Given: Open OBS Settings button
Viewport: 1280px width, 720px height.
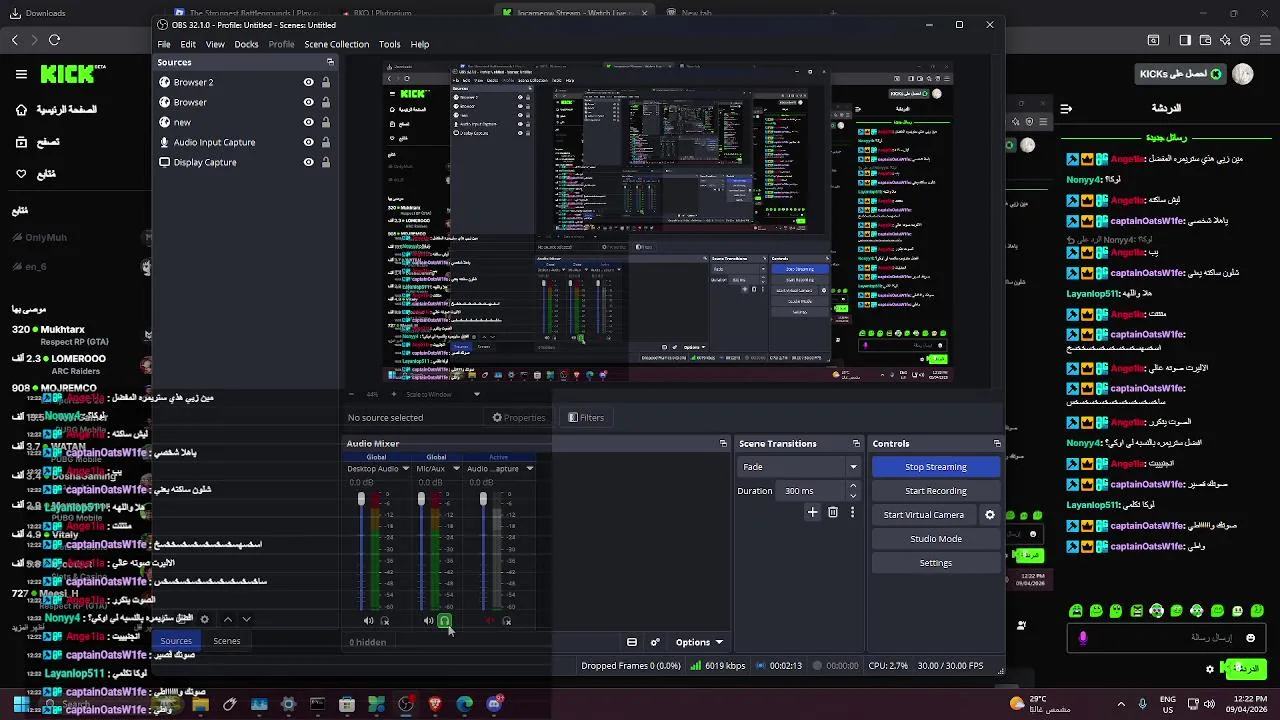Looking at the screenshot, I should pos(936,563).
